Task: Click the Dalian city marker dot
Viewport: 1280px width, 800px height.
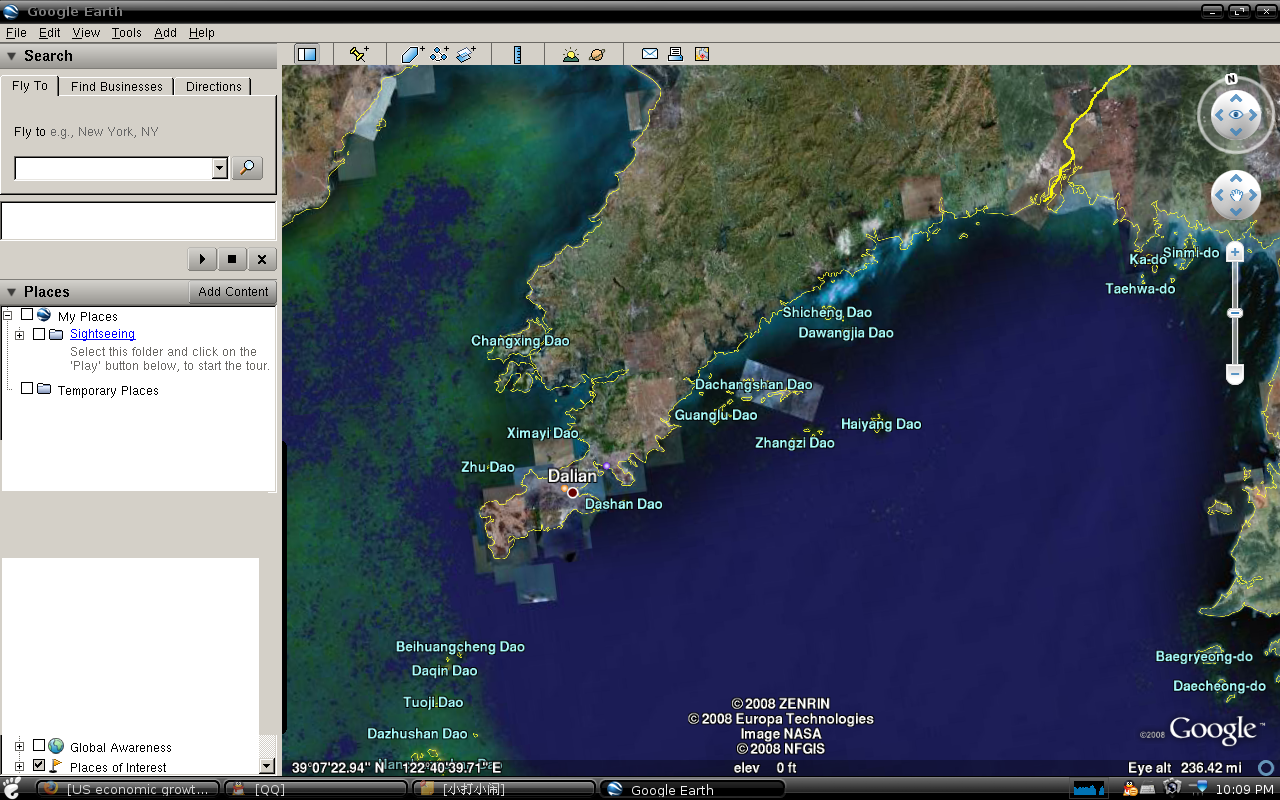Action: (573, 492)
